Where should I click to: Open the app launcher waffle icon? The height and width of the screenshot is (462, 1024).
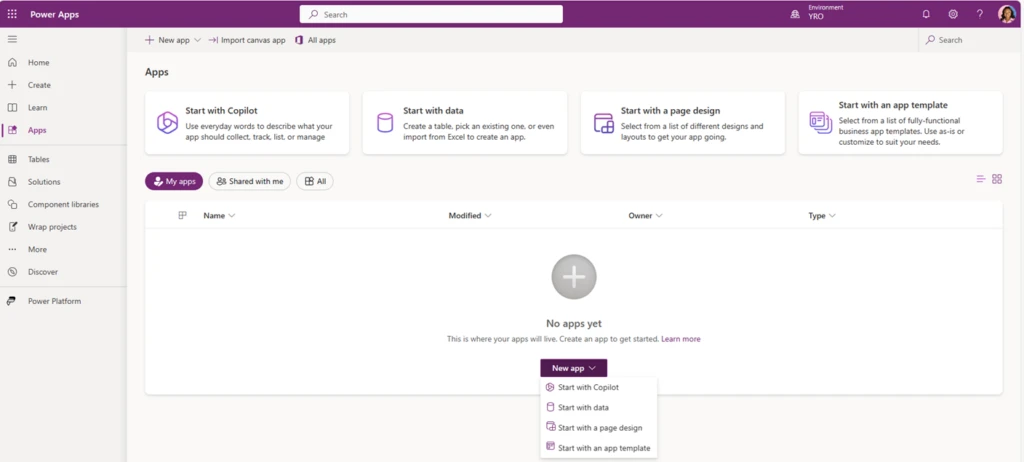tap(12, 14)
